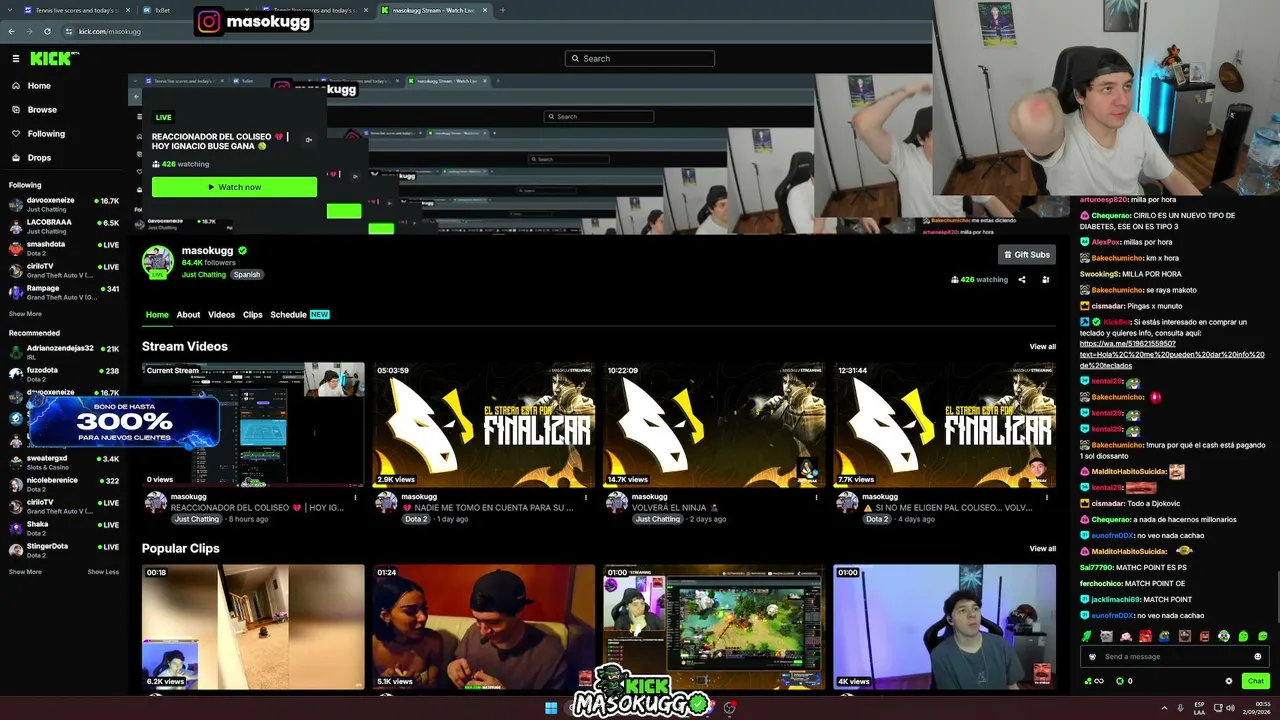Open a new browser tab
Screen dimensions: 1280x720
[x=502, y=10]
